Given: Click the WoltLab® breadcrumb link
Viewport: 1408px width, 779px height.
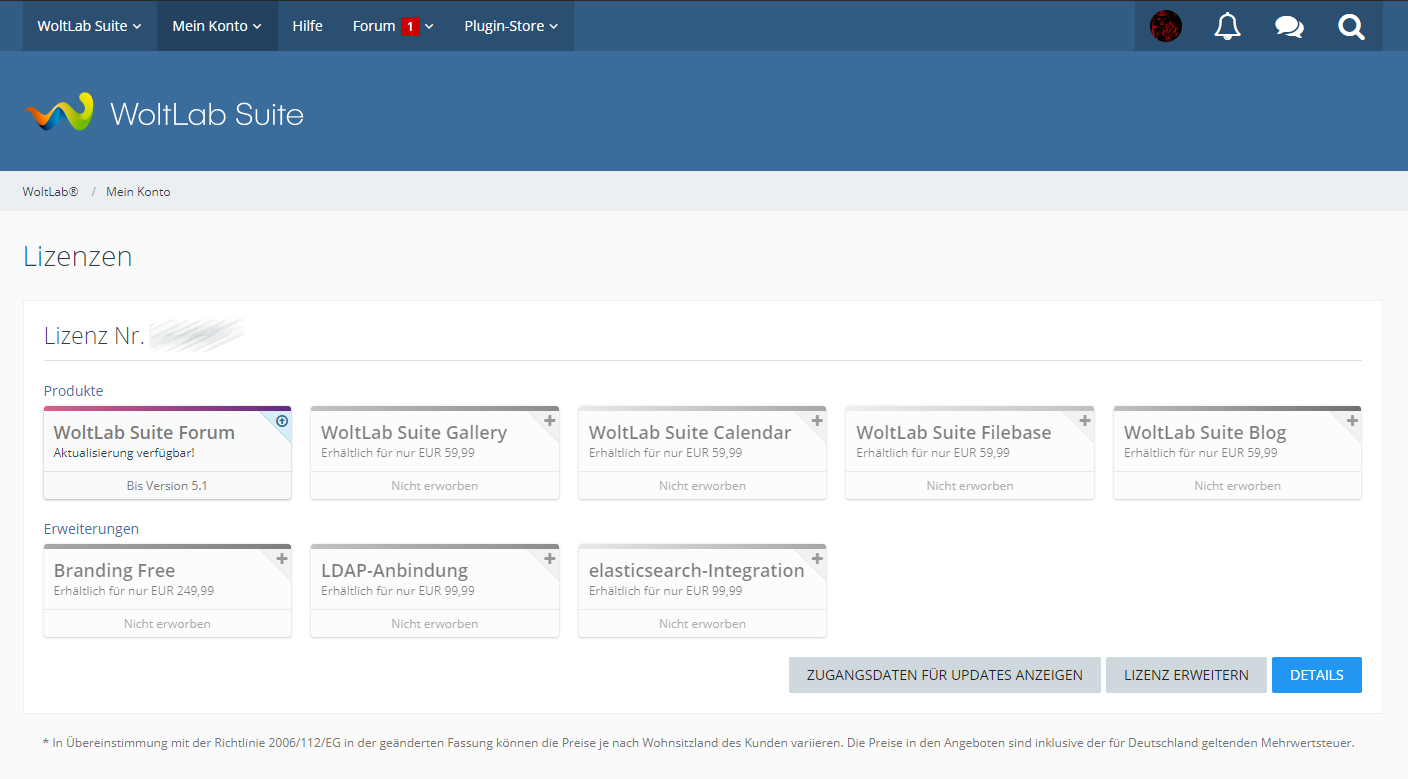Looking at the screenshot, I should [x=50, y=191].
